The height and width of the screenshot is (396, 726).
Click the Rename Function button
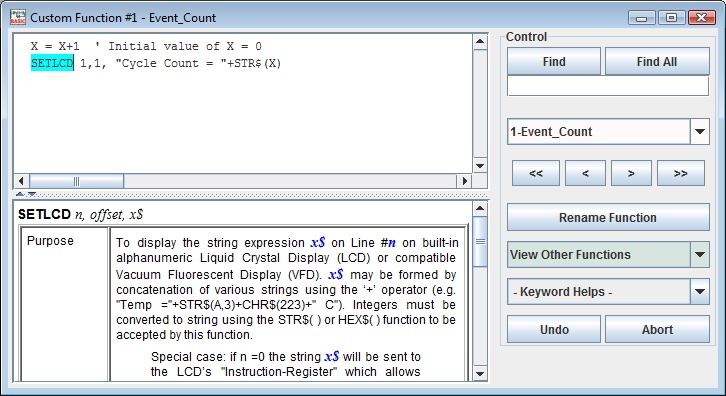click(x=608, y=217)
